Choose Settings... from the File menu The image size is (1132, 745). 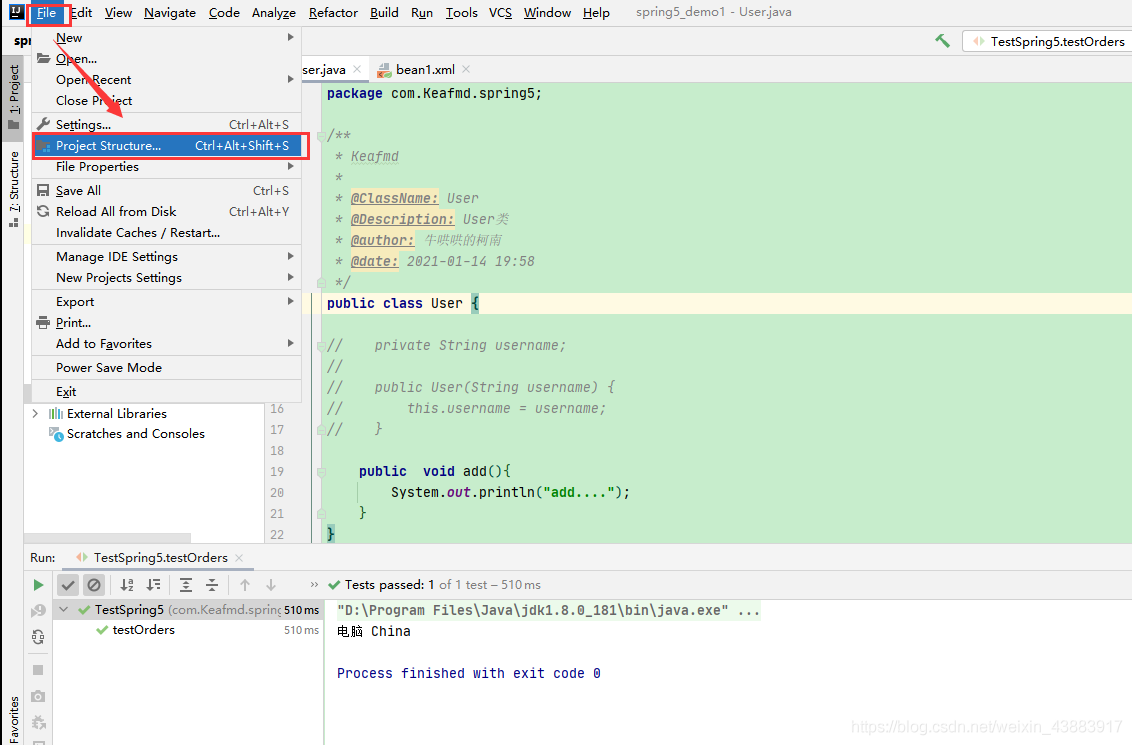point(167,124)
